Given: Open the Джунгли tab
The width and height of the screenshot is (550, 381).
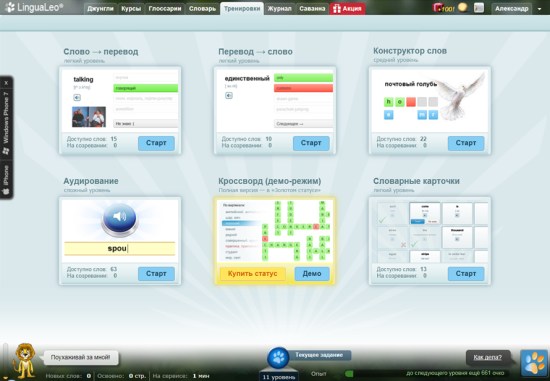Looking at the screenshot, I should click(x=100, y=8).
